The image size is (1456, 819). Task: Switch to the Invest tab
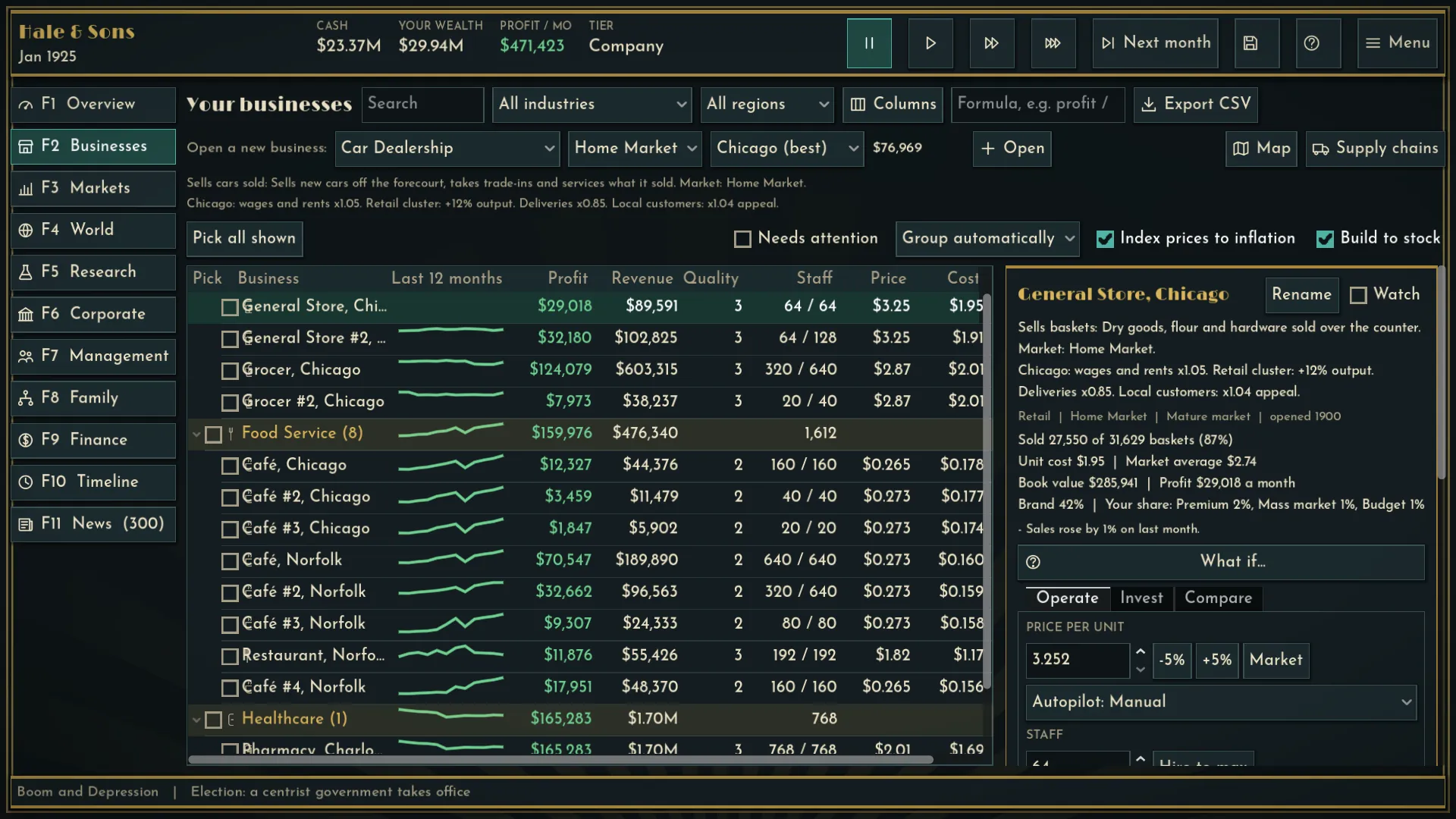1141,598
